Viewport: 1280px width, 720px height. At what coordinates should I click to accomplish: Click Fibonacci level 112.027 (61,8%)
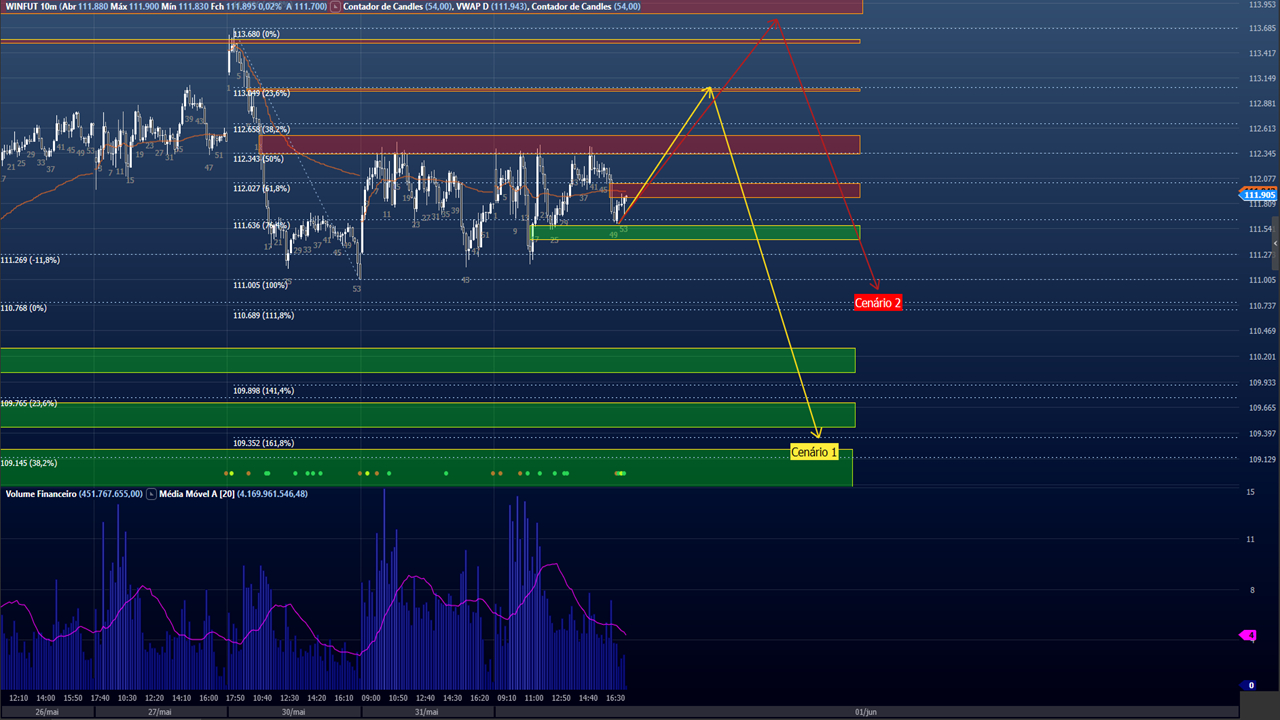tap(261, 188)
